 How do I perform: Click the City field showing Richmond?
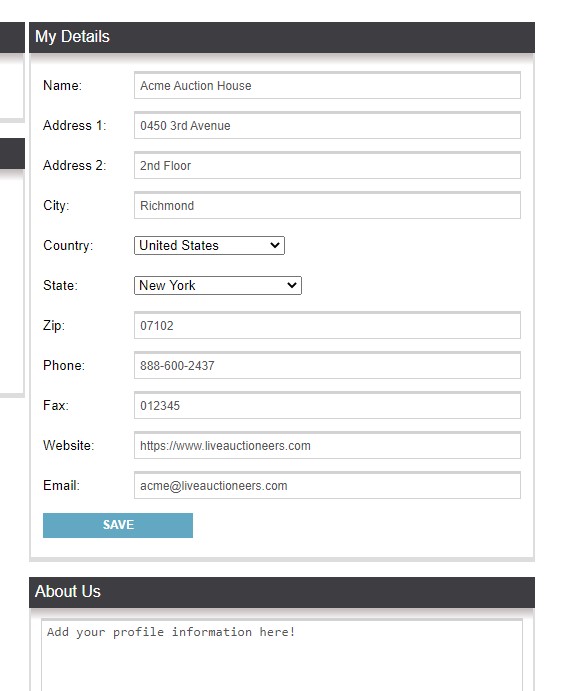pyautogui.click(x=327, y=205)
